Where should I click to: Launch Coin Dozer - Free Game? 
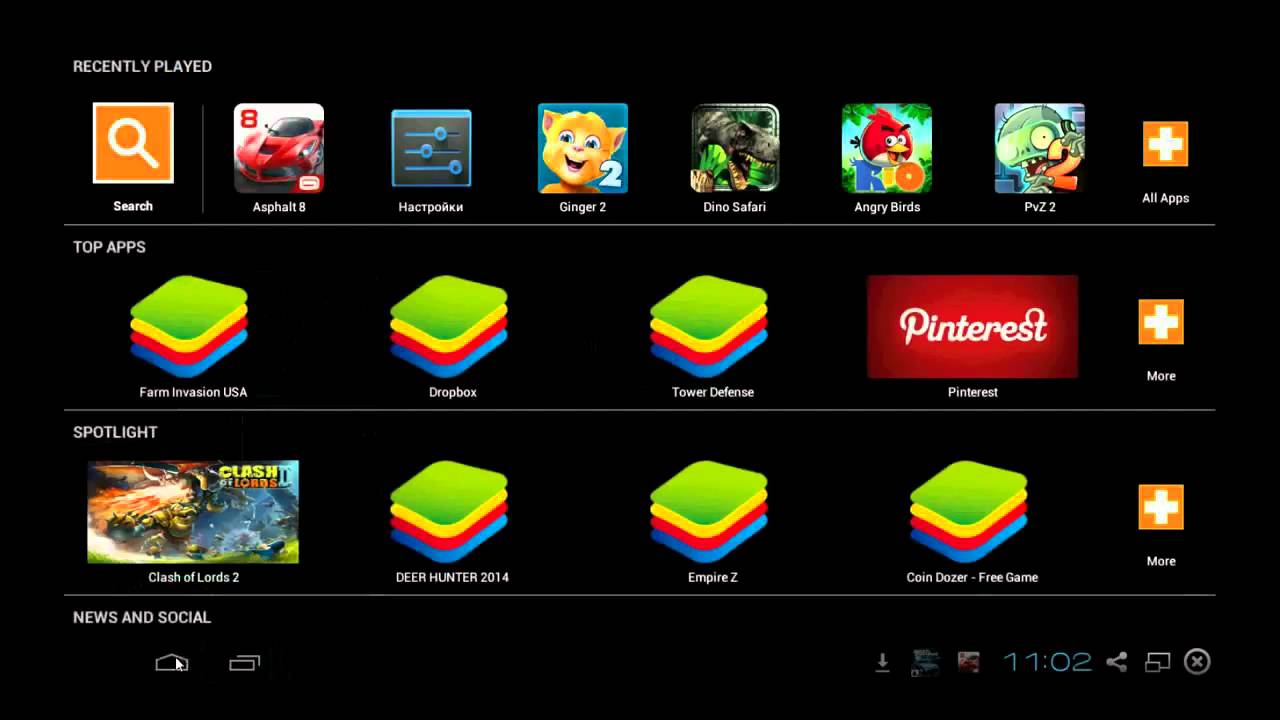click(x=969, y=512)
